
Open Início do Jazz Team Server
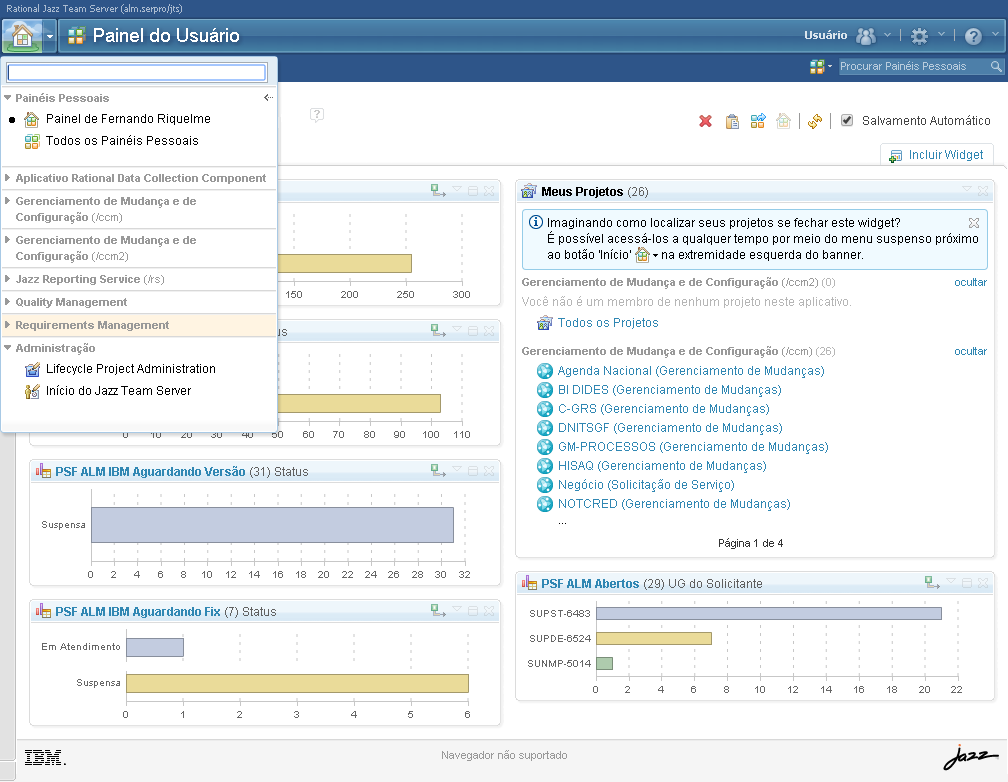(x=118, y=391)
